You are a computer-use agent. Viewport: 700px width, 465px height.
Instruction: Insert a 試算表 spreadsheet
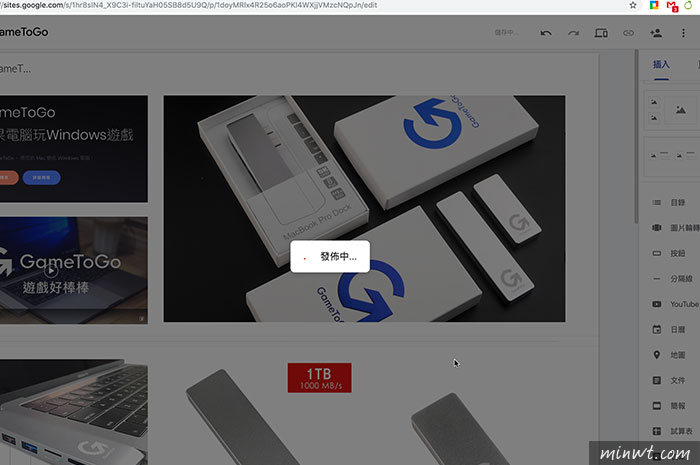click(672, 432)
